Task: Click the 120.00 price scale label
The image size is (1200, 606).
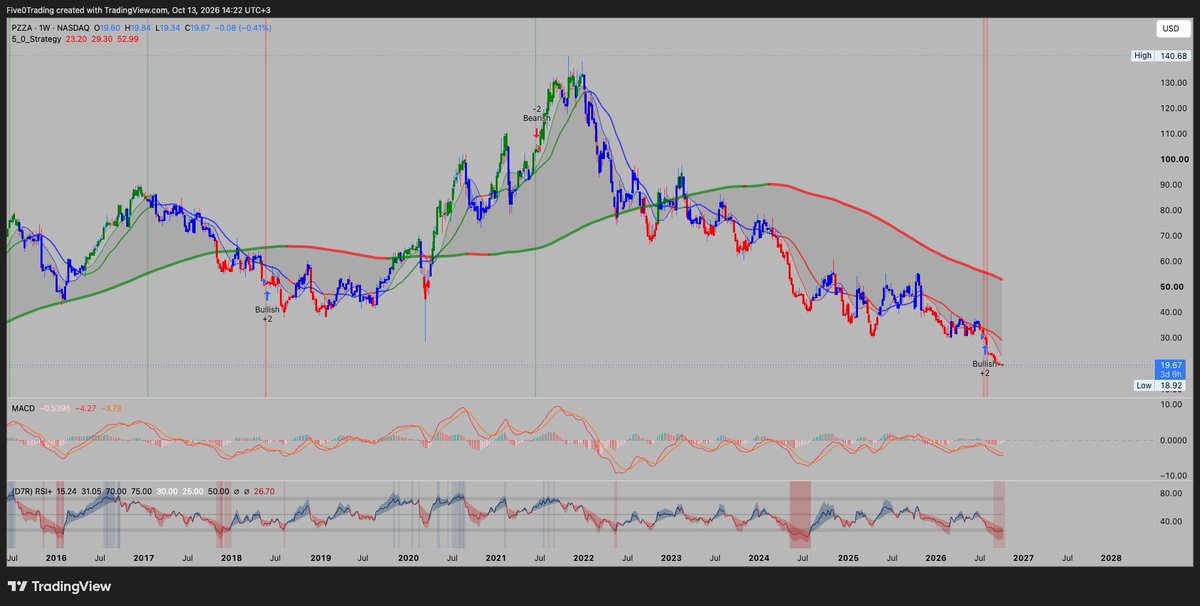Action: click(1174, 108)
